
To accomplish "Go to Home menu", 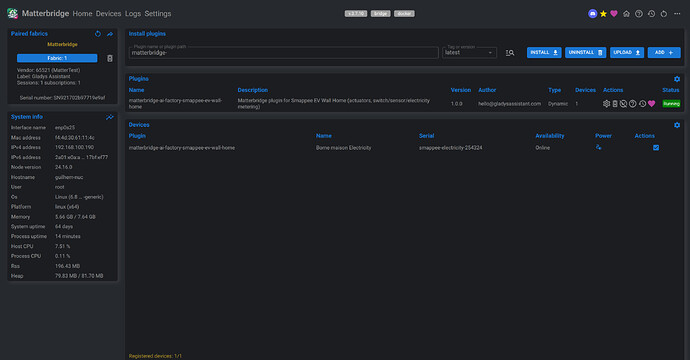I will pyautogui.click(x=82, y=14).
